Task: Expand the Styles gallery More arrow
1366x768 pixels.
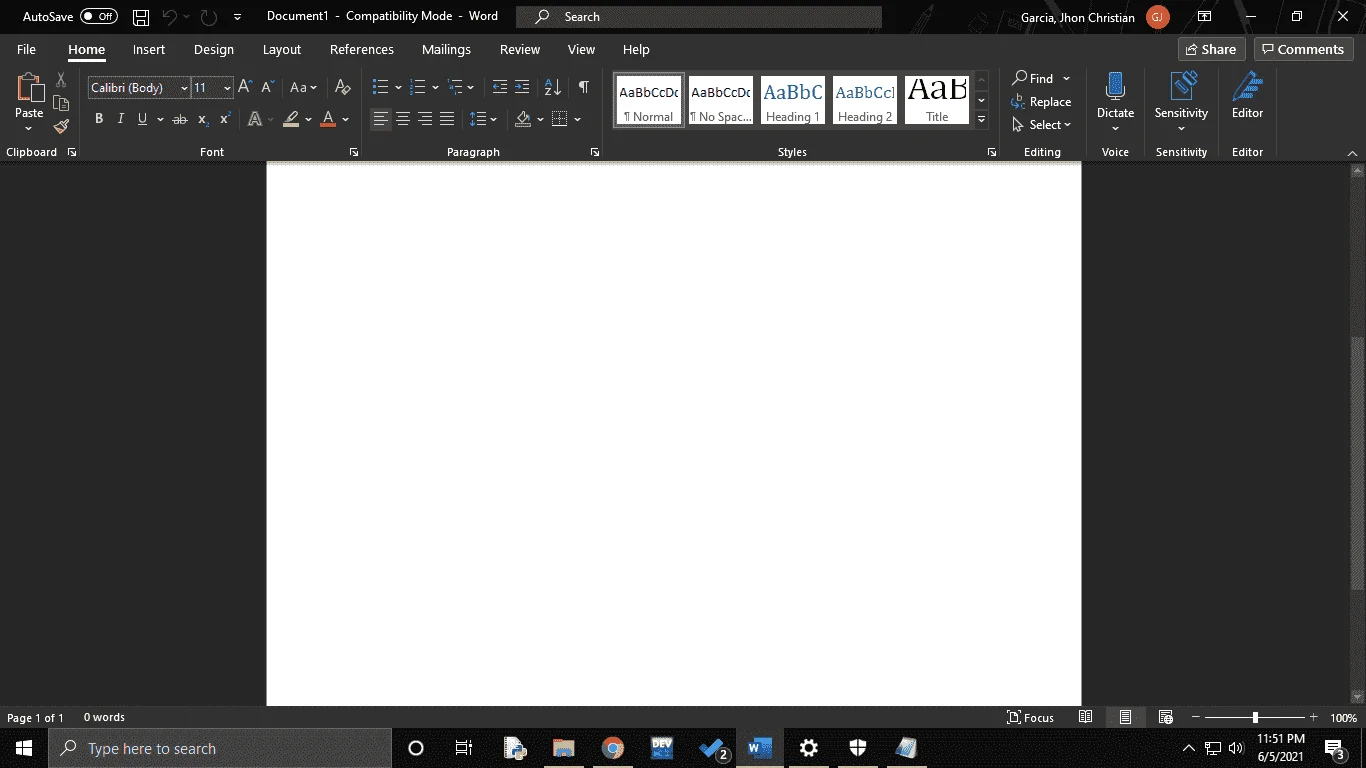Action: pos(982,120)
